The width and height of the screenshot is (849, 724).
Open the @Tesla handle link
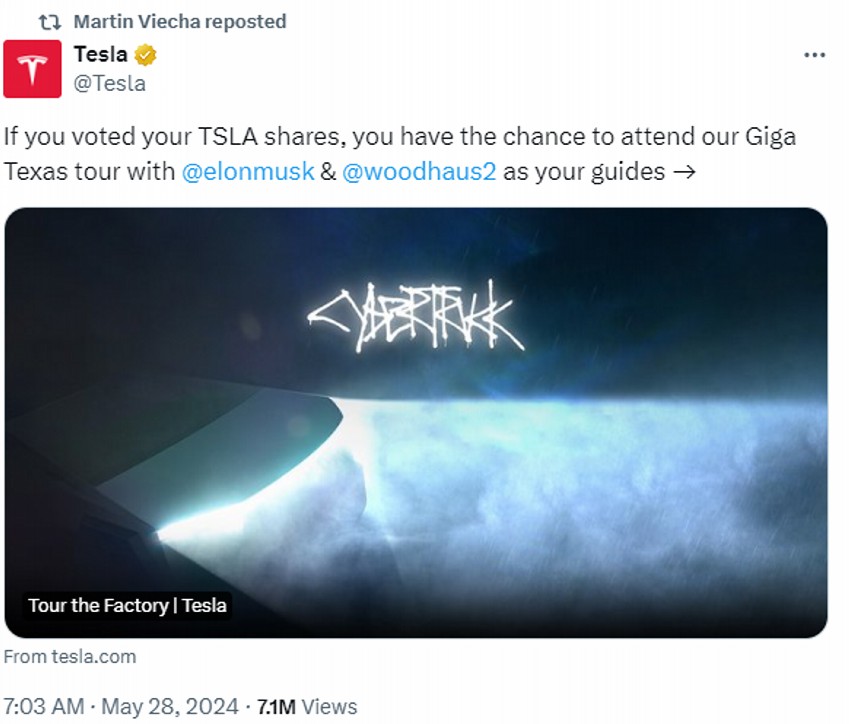110,83
